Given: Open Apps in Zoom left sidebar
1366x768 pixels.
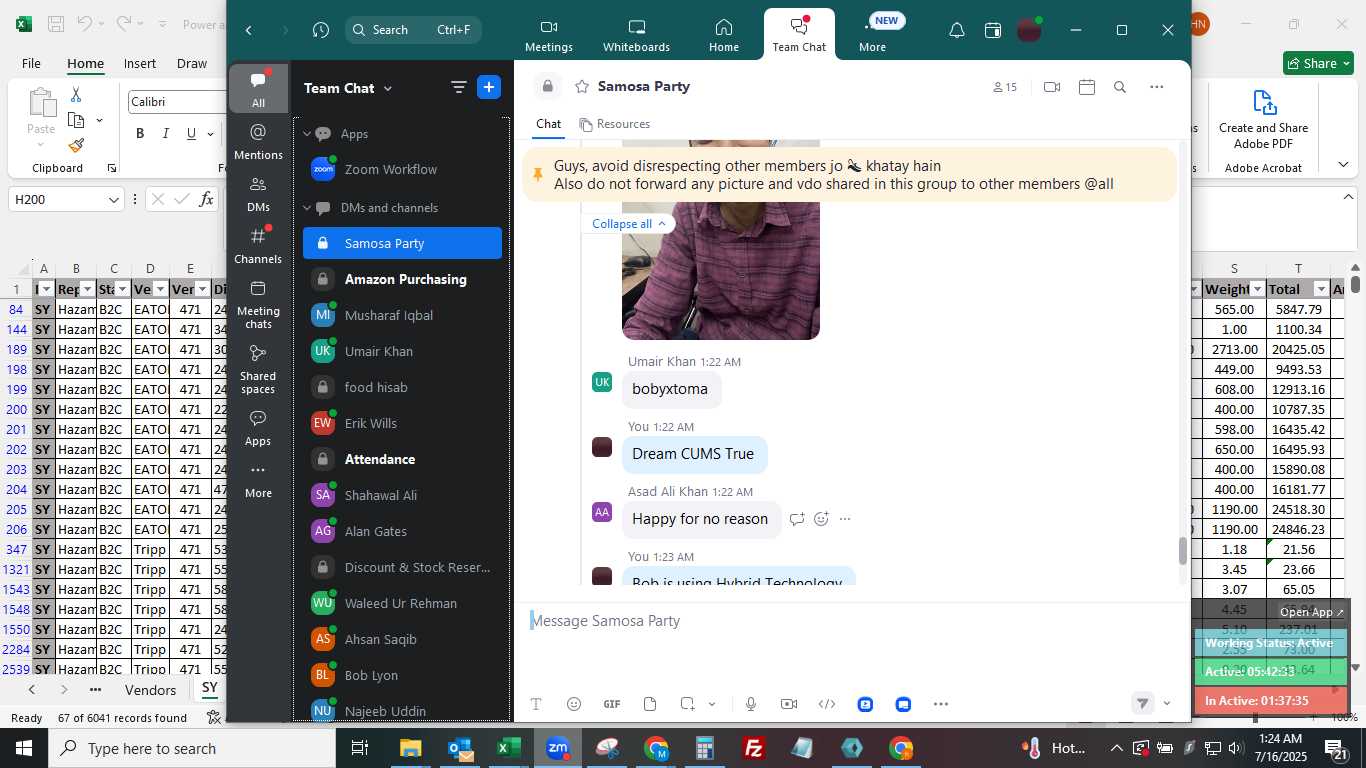Looking at the screenshot, I should pos(258,428).
